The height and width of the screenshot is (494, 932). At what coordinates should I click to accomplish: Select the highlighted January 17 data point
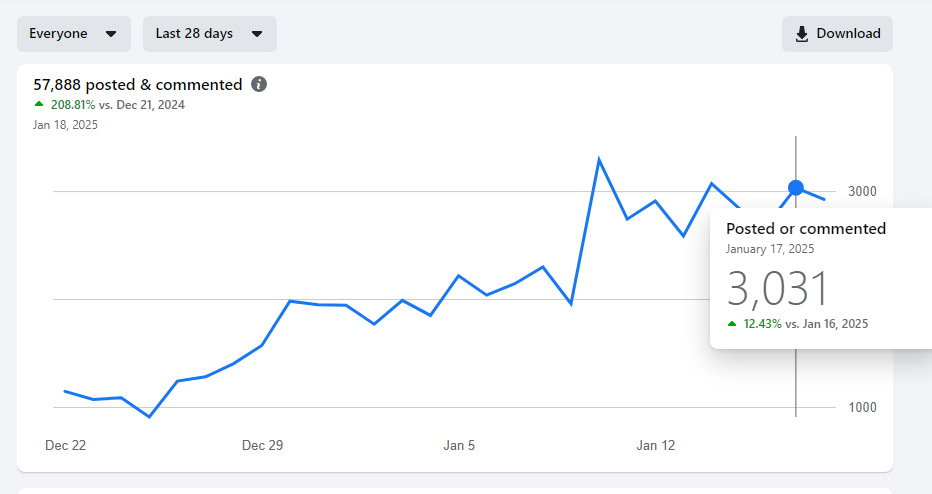(x=796, y=188)
